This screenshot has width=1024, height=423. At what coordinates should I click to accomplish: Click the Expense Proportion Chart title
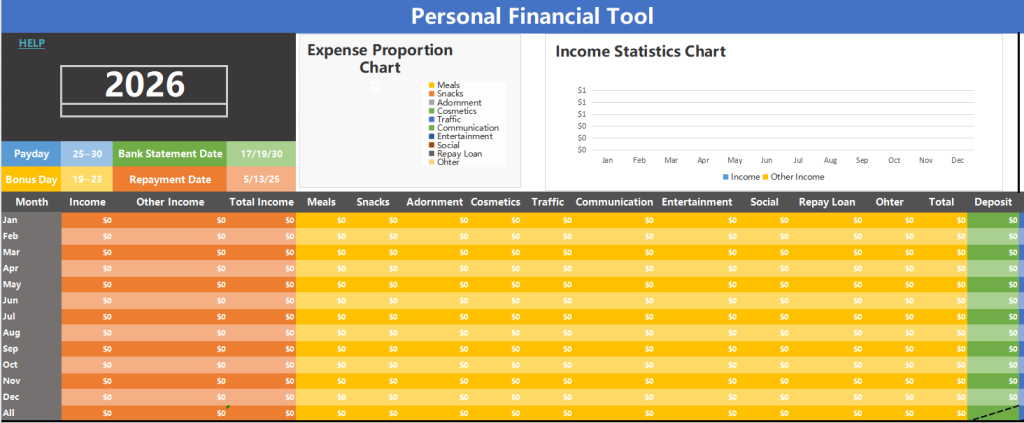(x=380, y=58)
